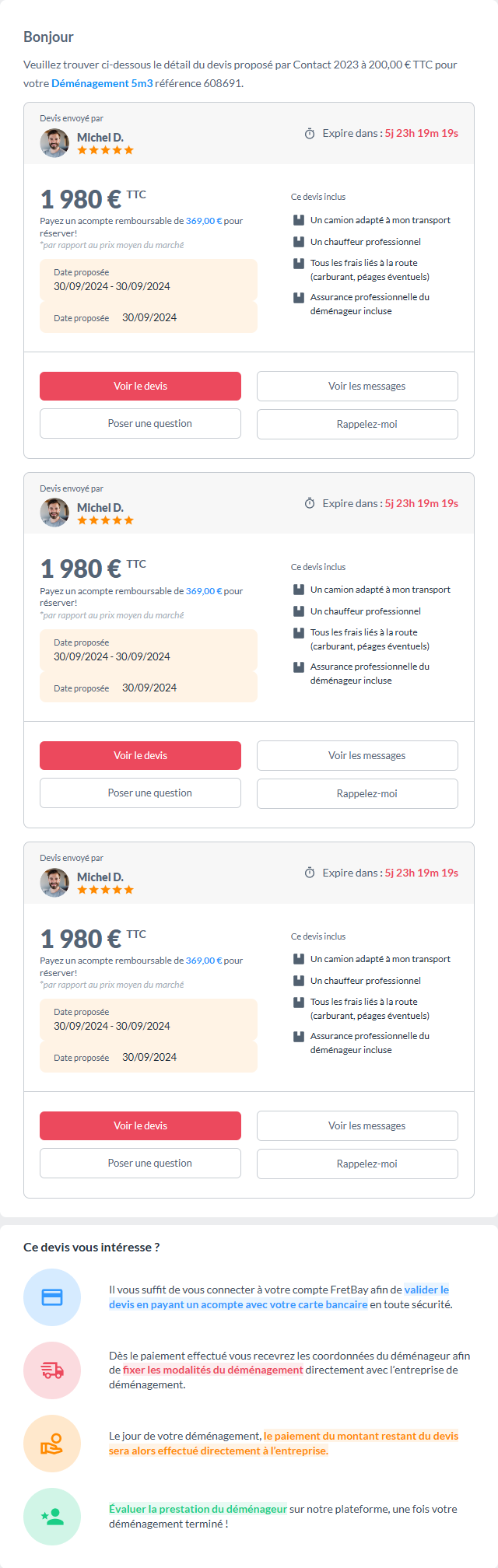Click the stopwatch icon in the third quote

coord(310,873)
